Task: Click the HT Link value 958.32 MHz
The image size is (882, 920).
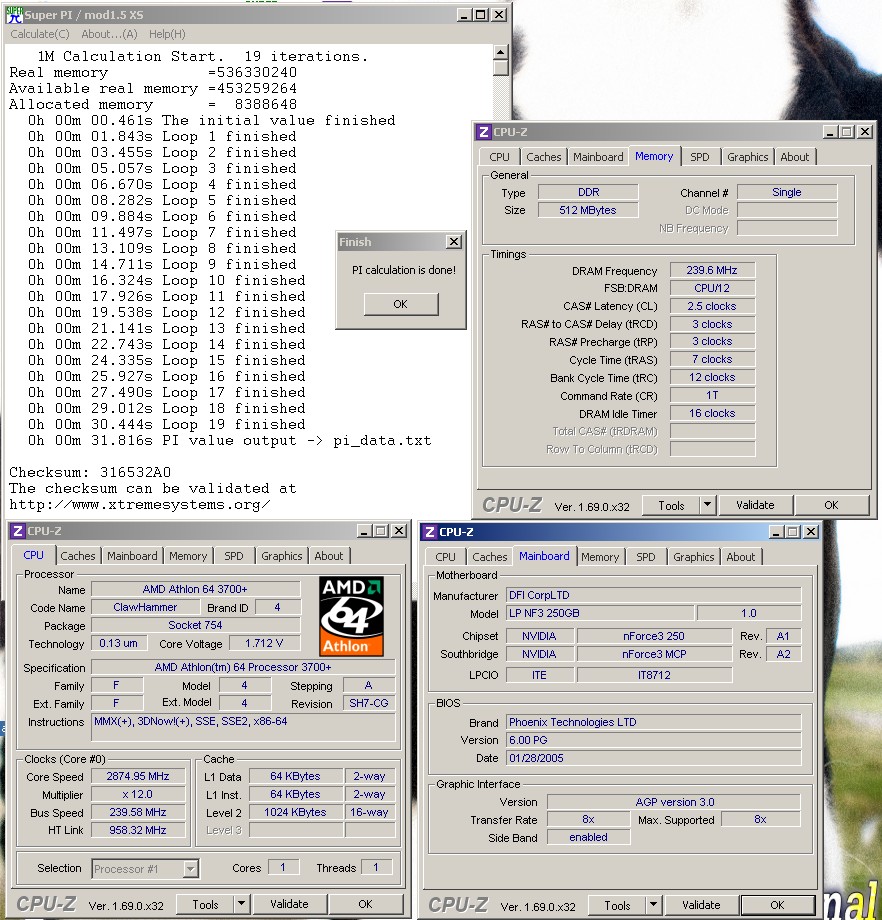Action: click(138, 830)
